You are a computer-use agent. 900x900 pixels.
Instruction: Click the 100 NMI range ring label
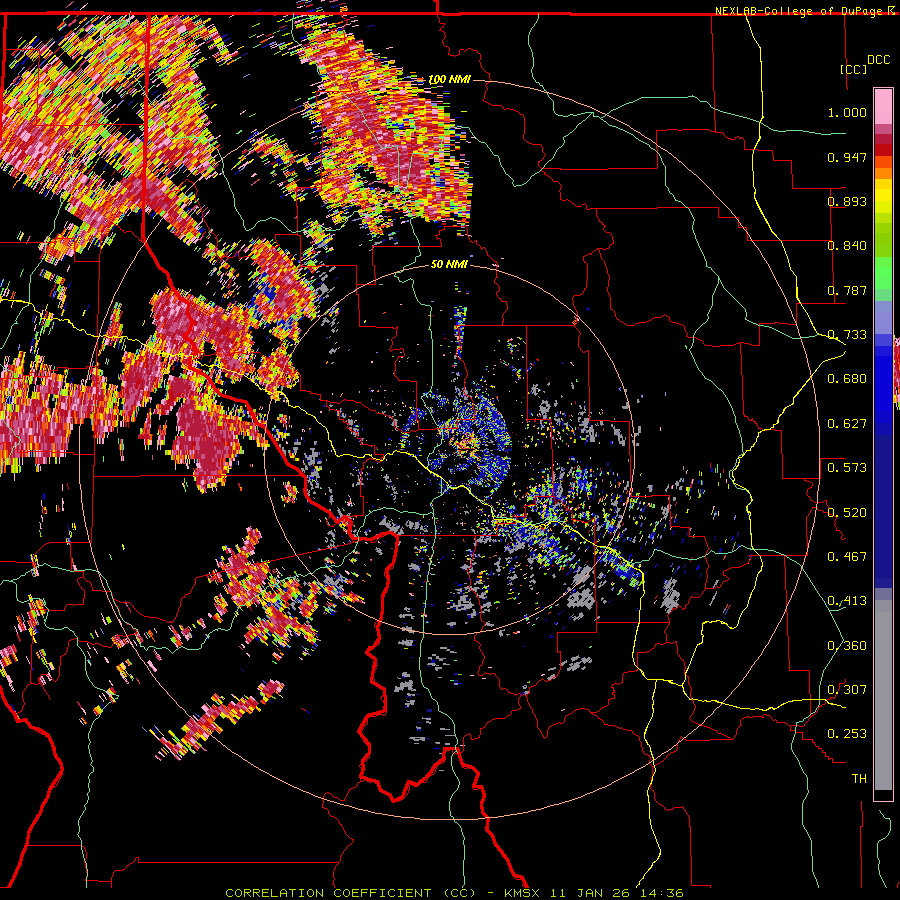pyautogui.click(x=449, y=79)
